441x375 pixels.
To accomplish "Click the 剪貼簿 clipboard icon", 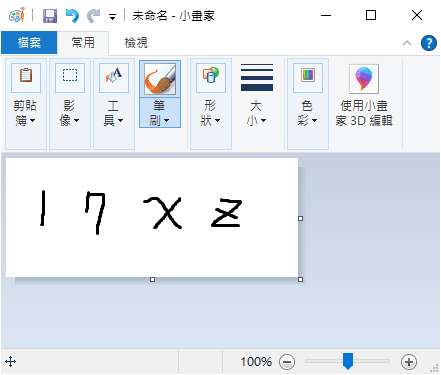I will point(26,77).
